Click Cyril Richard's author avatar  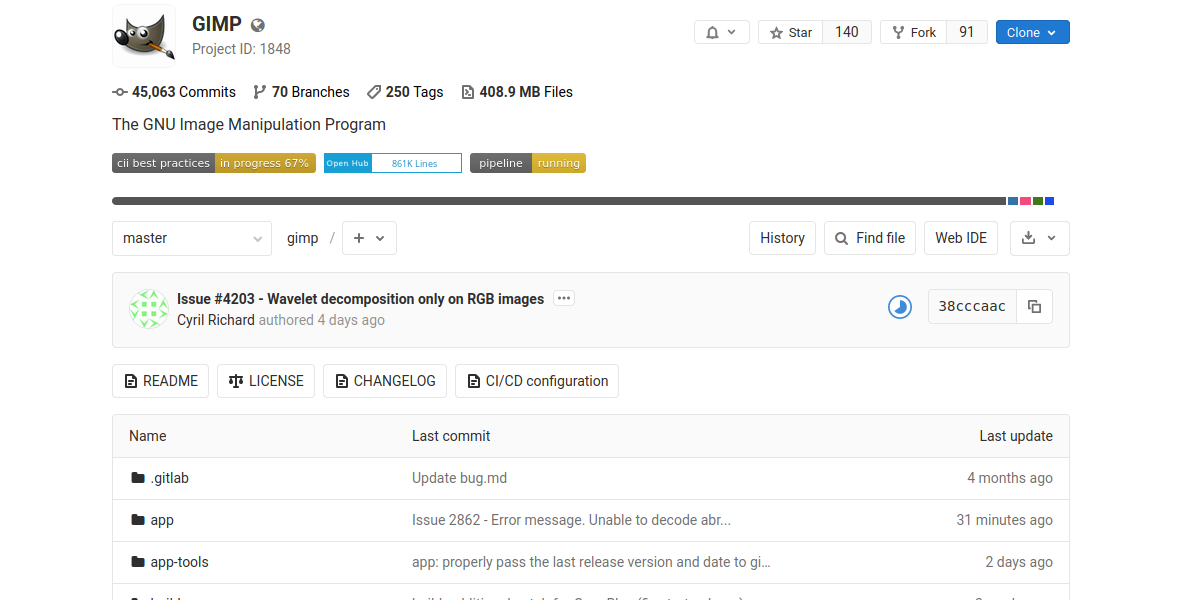(148, 309)
